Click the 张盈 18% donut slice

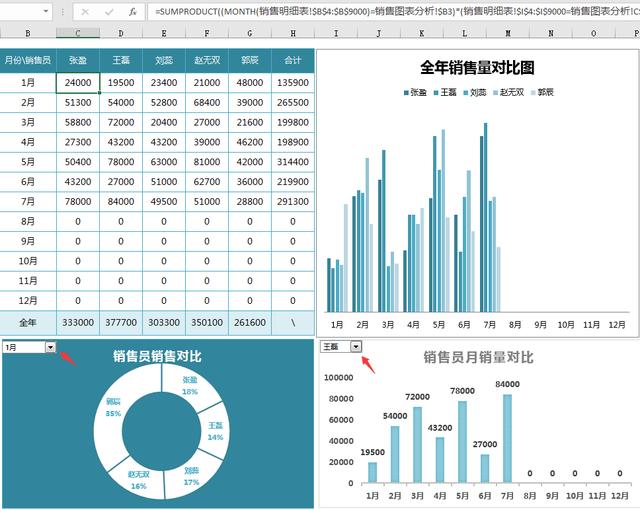pyautogui.click(x=189, y=385)
